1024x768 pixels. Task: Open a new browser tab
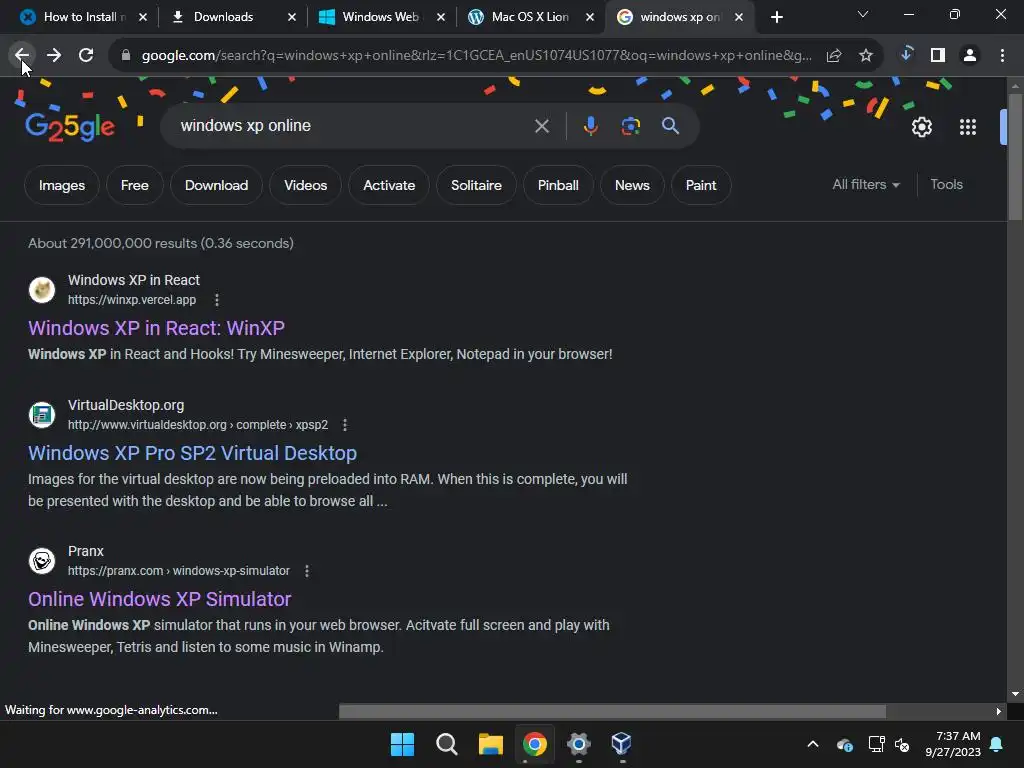(x=776, y=18)
